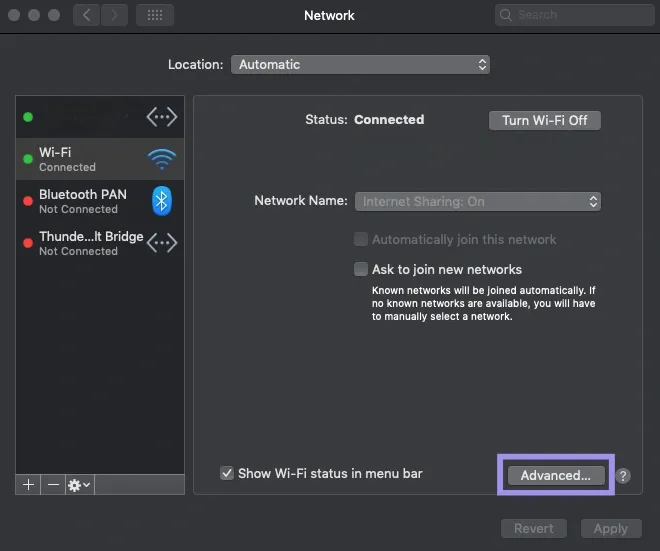
Task: Click the Thunderbolt Bridge arrows icon
Action: (162, 243)
